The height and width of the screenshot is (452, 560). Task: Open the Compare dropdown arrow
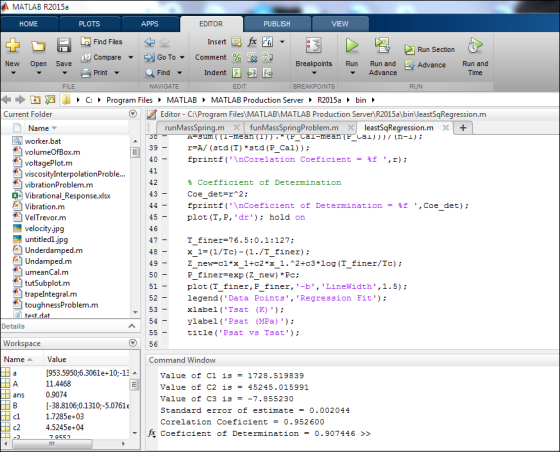coord(131,57)
